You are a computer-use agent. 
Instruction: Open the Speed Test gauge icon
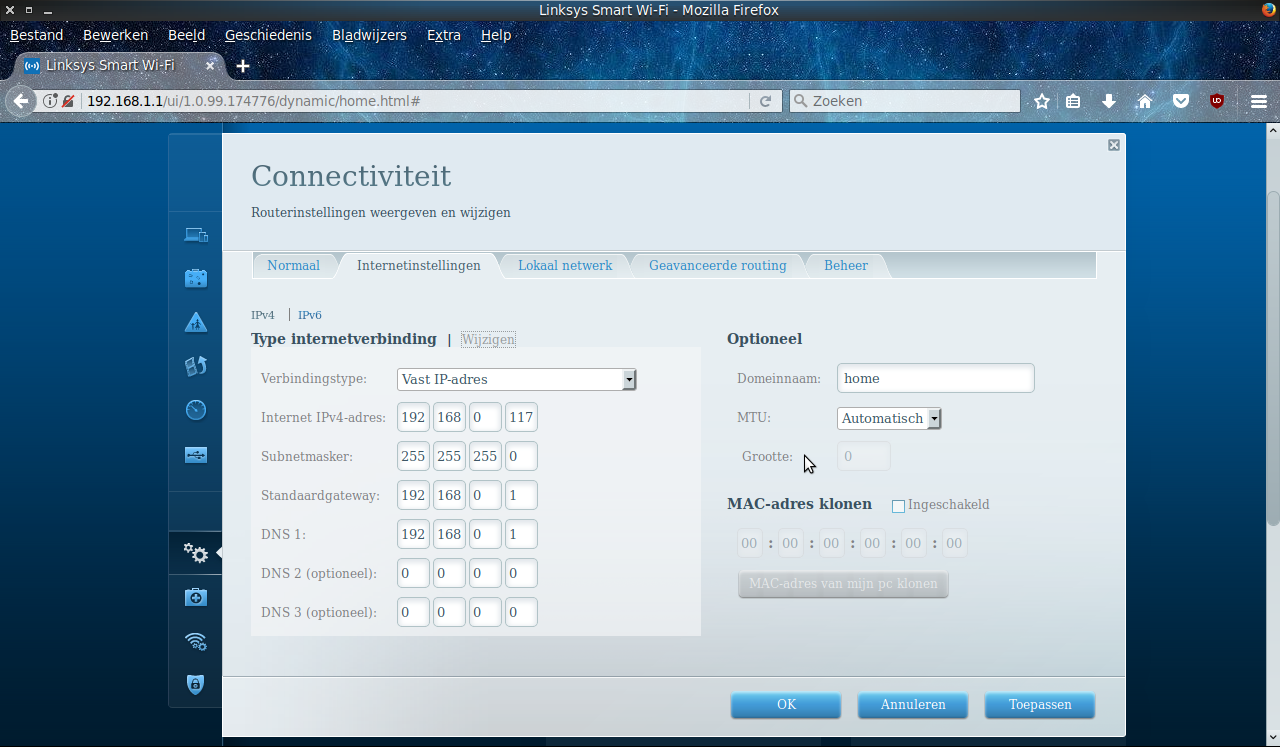(196, 410)
